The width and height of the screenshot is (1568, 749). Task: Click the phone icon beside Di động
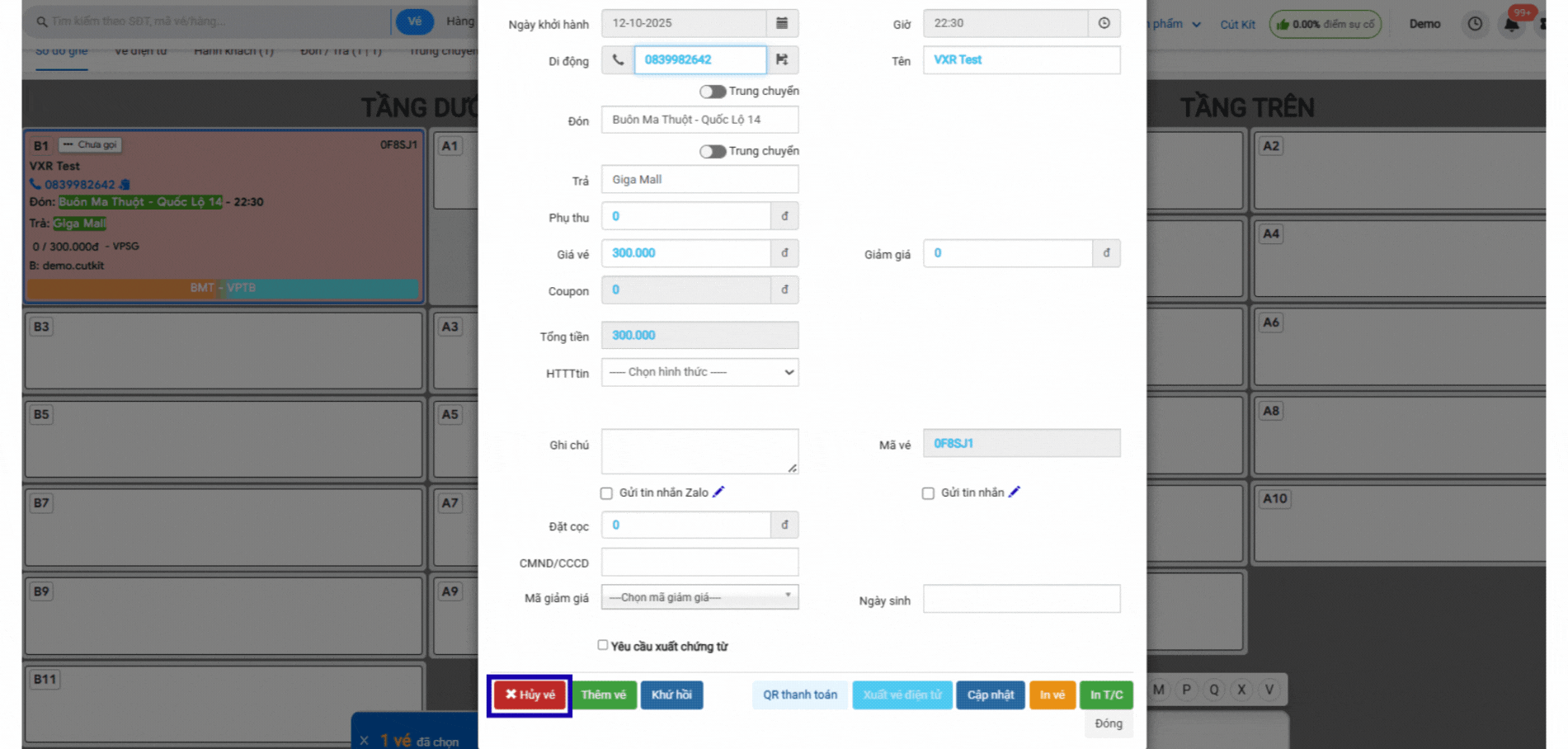coord(617,59)
